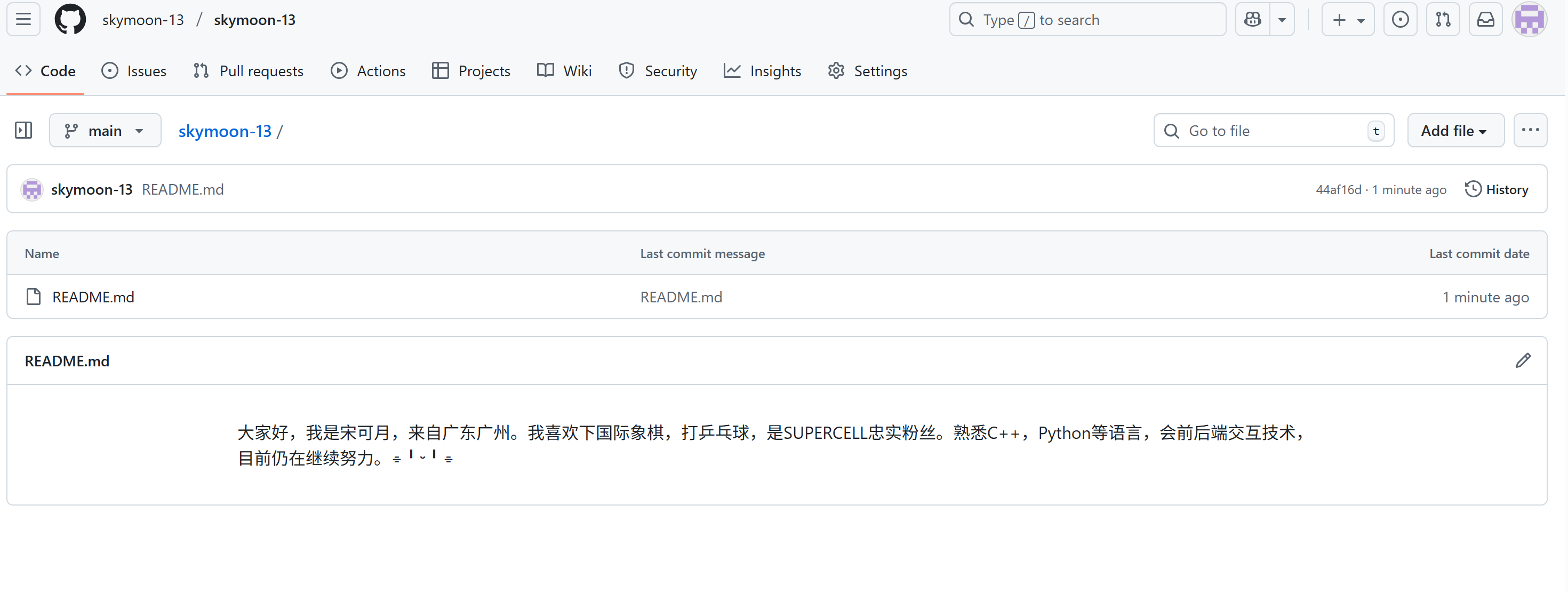
Task: Open the README.md file in the list
Action: [x=93, y=297]
